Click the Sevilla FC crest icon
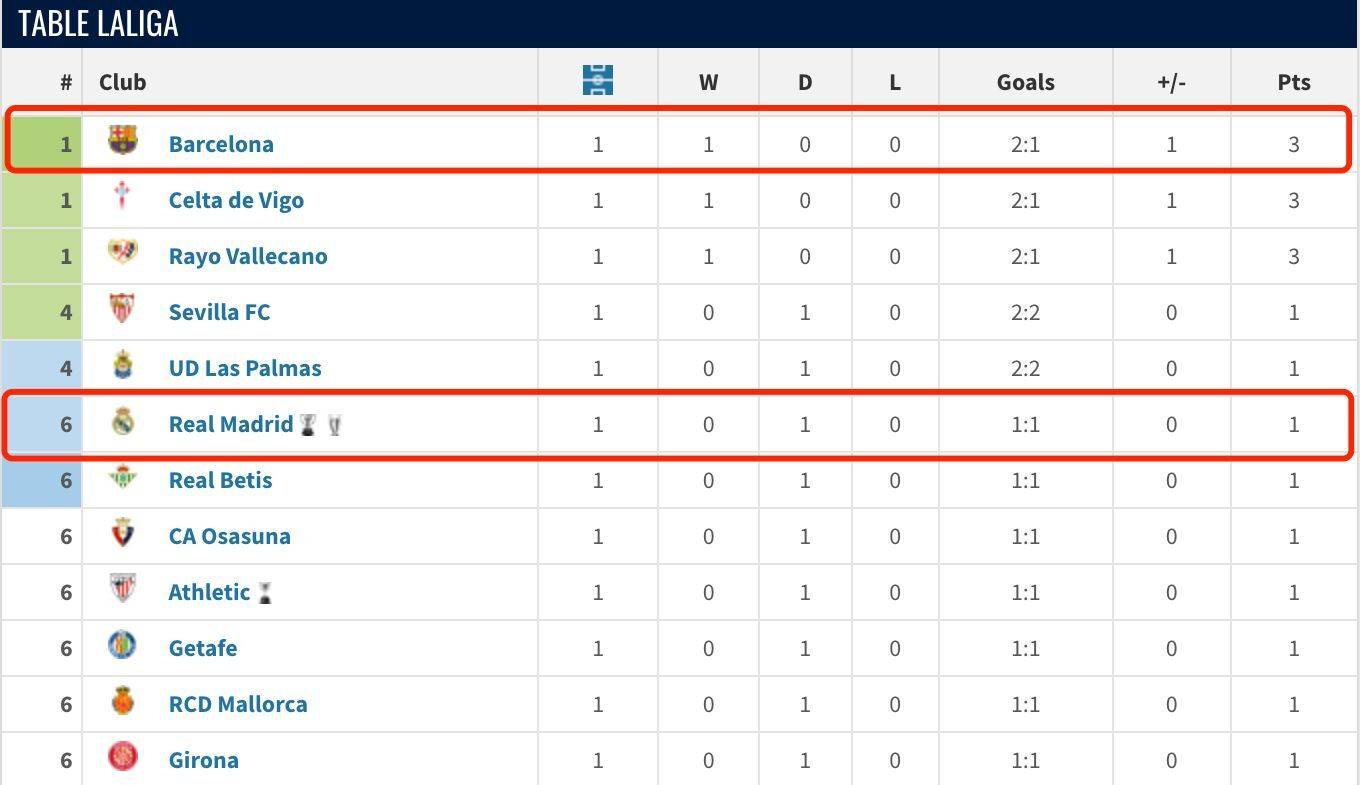 click(x=122, y=308)
